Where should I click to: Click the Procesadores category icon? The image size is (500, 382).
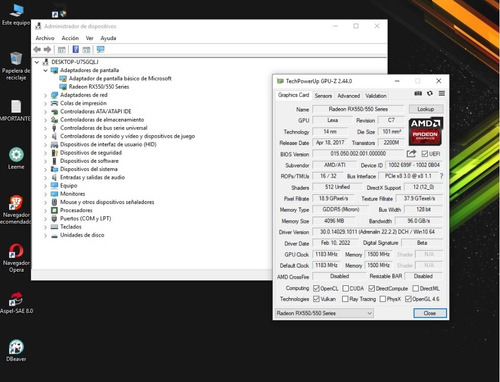point(54,210)
